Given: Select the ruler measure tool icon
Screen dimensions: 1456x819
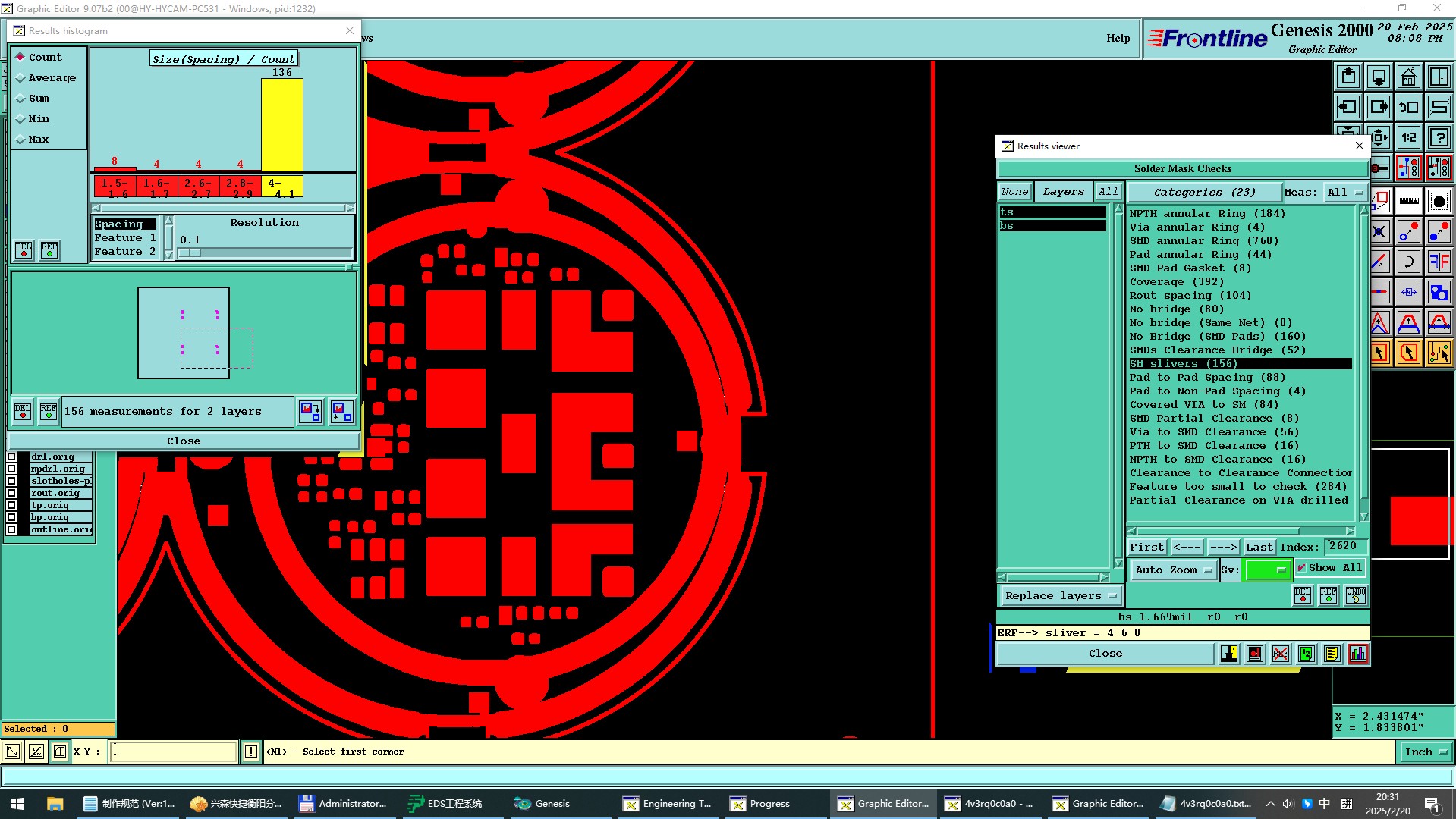Looking at the screenshot, I should [x=1409, y=201].
